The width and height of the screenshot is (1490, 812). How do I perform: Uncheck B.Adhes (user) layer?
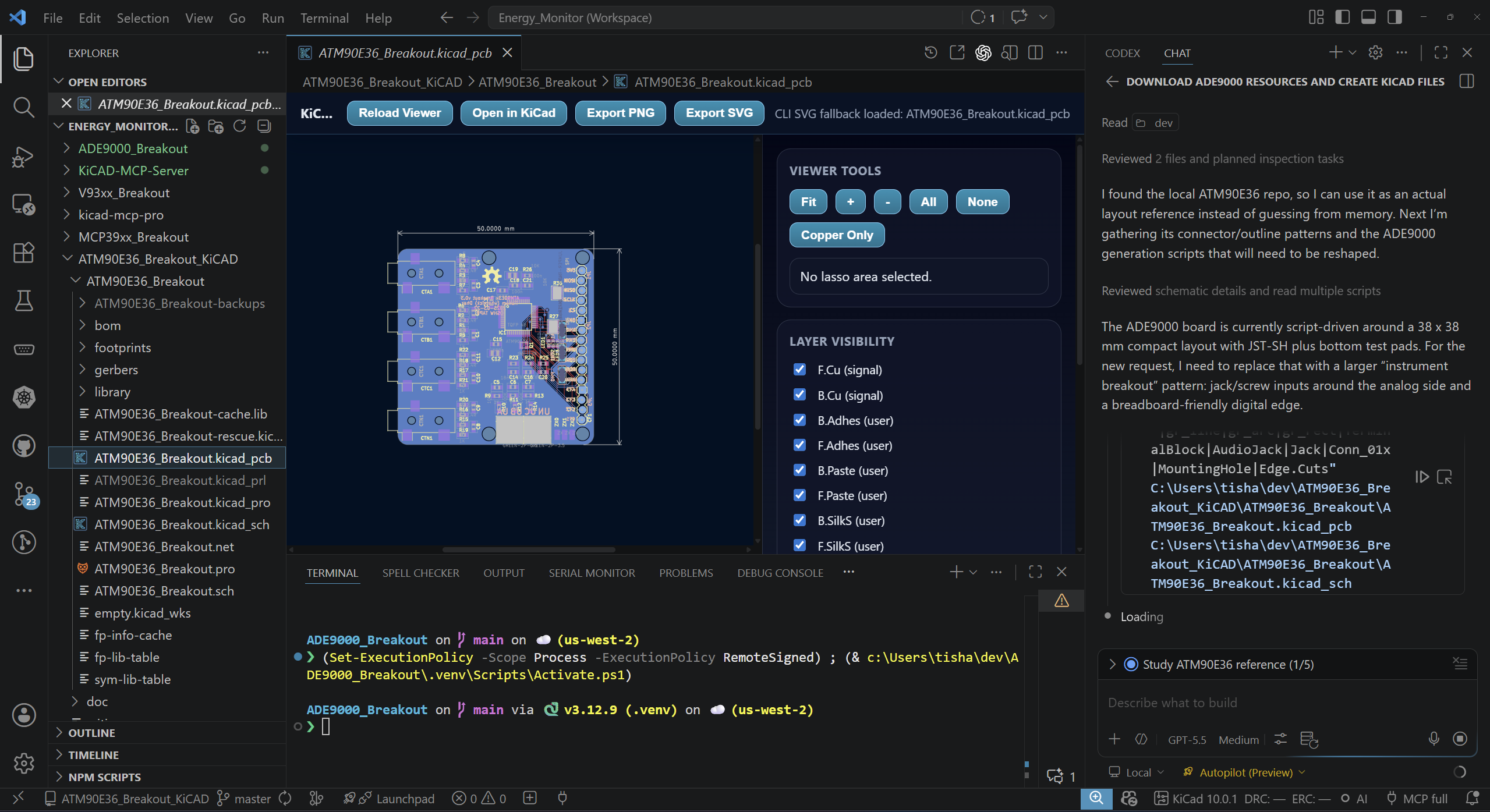(799, 420)
